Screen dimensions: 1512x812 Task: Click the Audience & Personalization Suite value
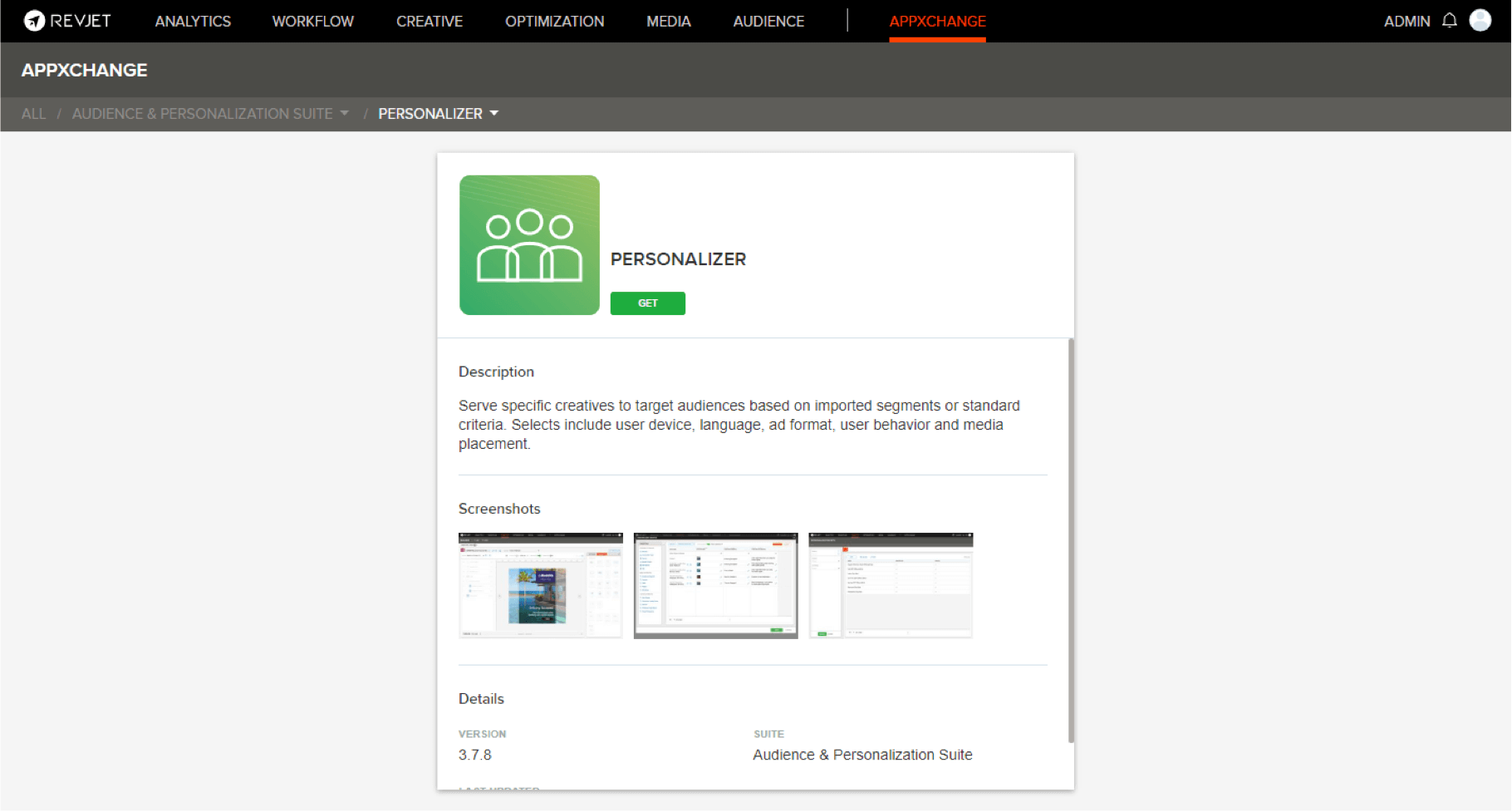862,755
